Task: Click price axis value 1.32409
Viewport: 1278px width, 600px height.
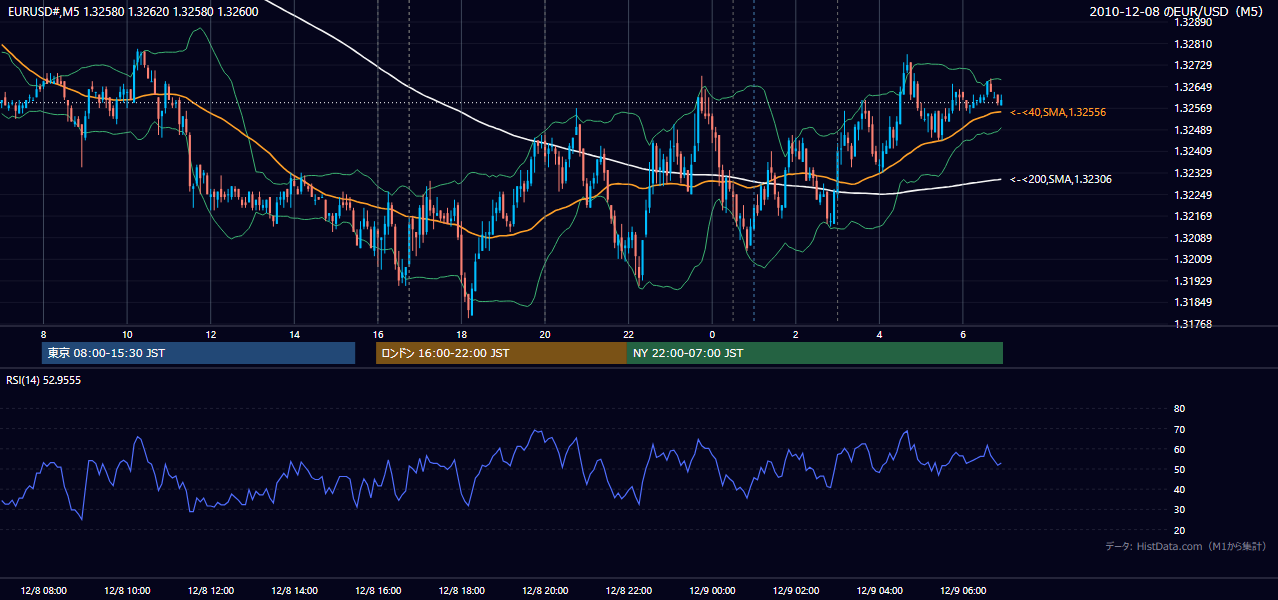Action: 1194,151
